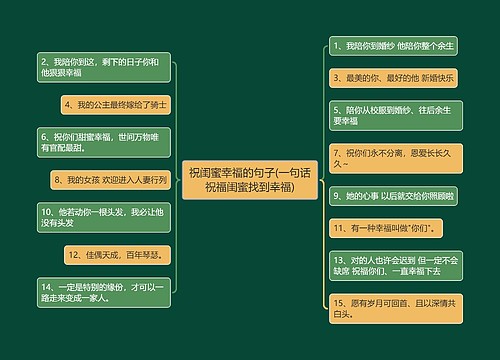Select node 5、陪你从校服到婚纱
Image resolution: width=500 pixels, height=360 pixels.
tap(396, 116)
